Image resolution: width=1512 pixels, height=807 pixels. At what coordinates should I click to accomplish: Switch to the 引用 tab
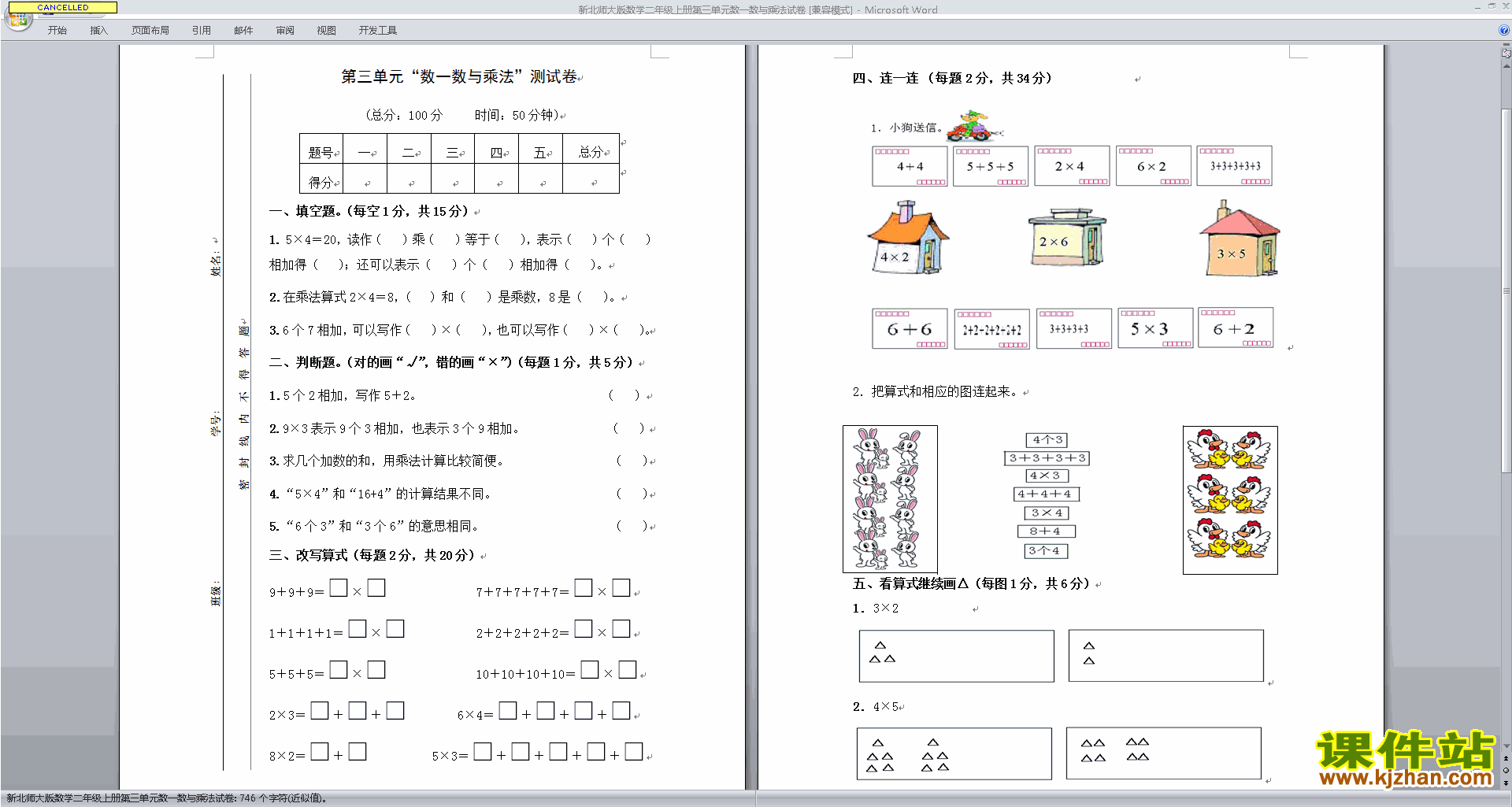[x=202, y=30]
